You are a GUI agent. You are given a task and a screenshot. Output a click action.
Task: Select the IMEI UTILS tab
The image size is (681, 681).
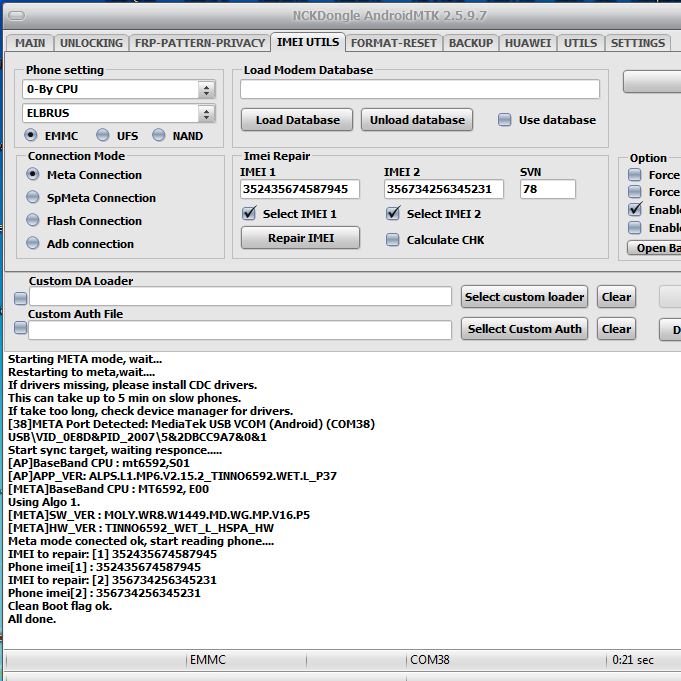pyautogui.click(x=308, y=42)
